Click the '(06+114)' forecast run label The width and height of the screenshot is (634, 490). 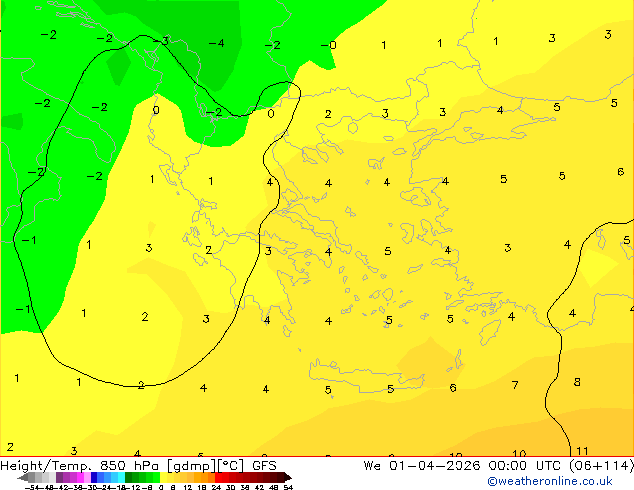click(601, 466)
